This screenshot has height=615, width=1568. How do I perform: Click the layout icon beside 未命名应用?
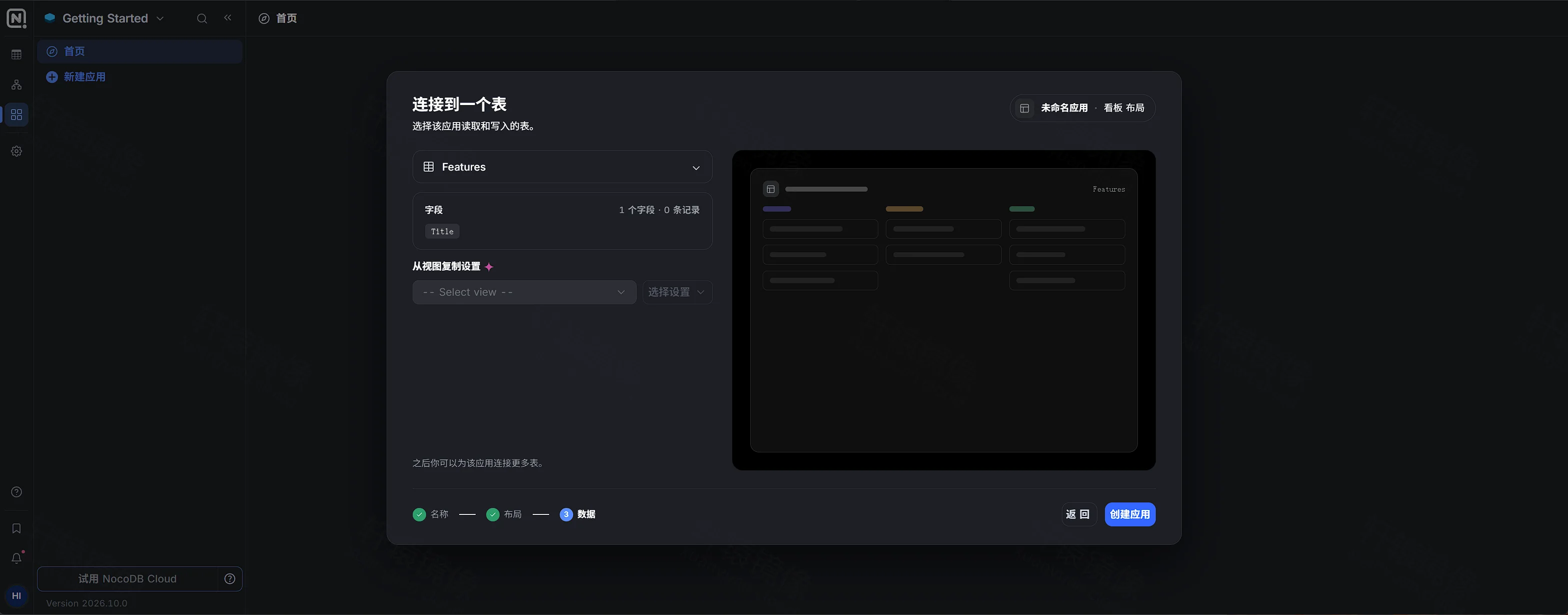tap(1024, 109)
